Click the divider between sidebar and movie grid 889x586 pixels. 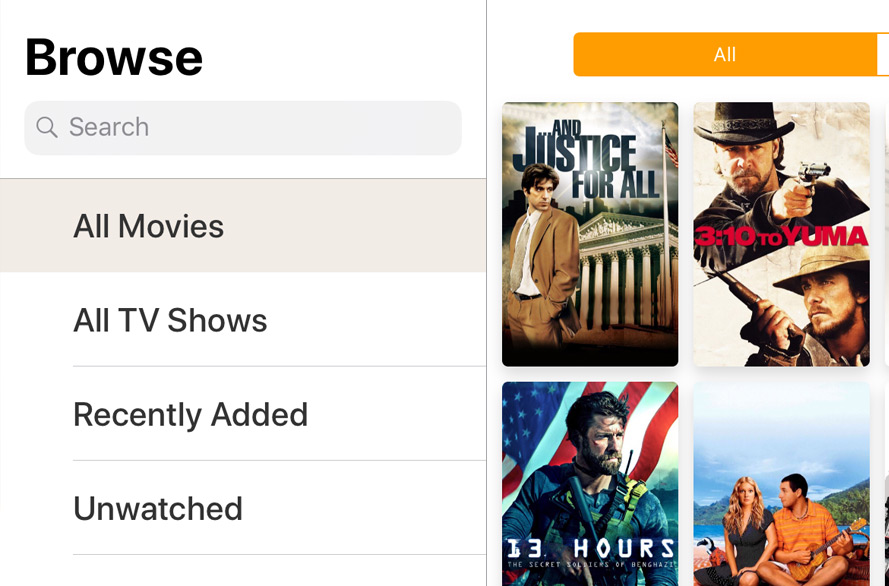point(487,300)
